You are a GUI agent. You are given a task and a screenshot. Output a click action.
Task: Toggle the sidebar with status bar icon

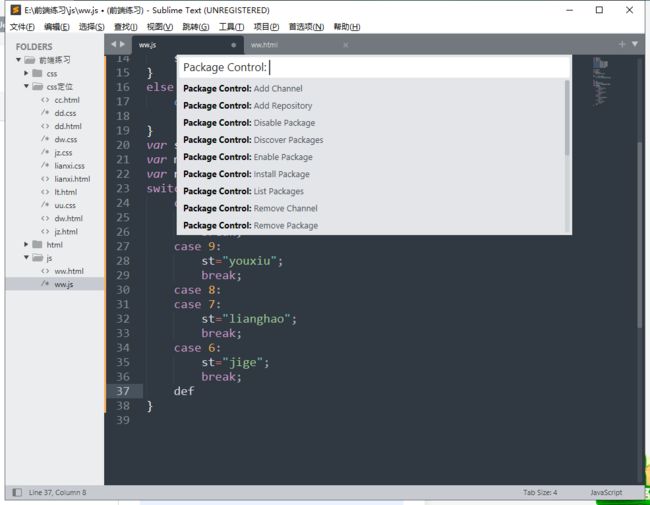(x=17, y=493)
